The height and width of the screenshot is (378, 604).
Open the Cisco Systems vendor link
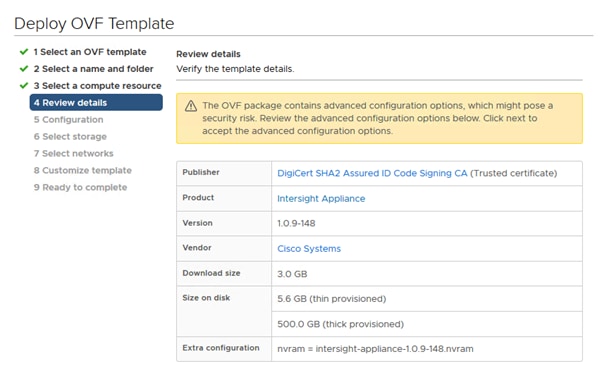pos(309,249)
